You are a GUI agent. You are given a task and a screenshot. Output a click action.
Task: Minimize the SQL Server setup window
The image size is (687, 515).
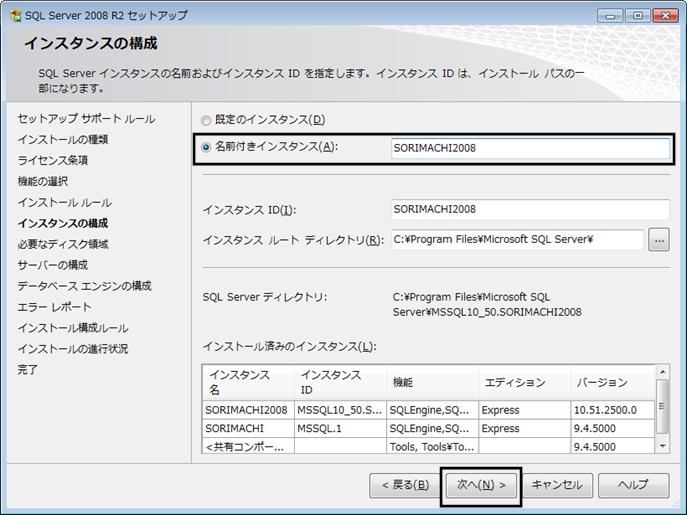pyautogui.click(x=610, y=16)
